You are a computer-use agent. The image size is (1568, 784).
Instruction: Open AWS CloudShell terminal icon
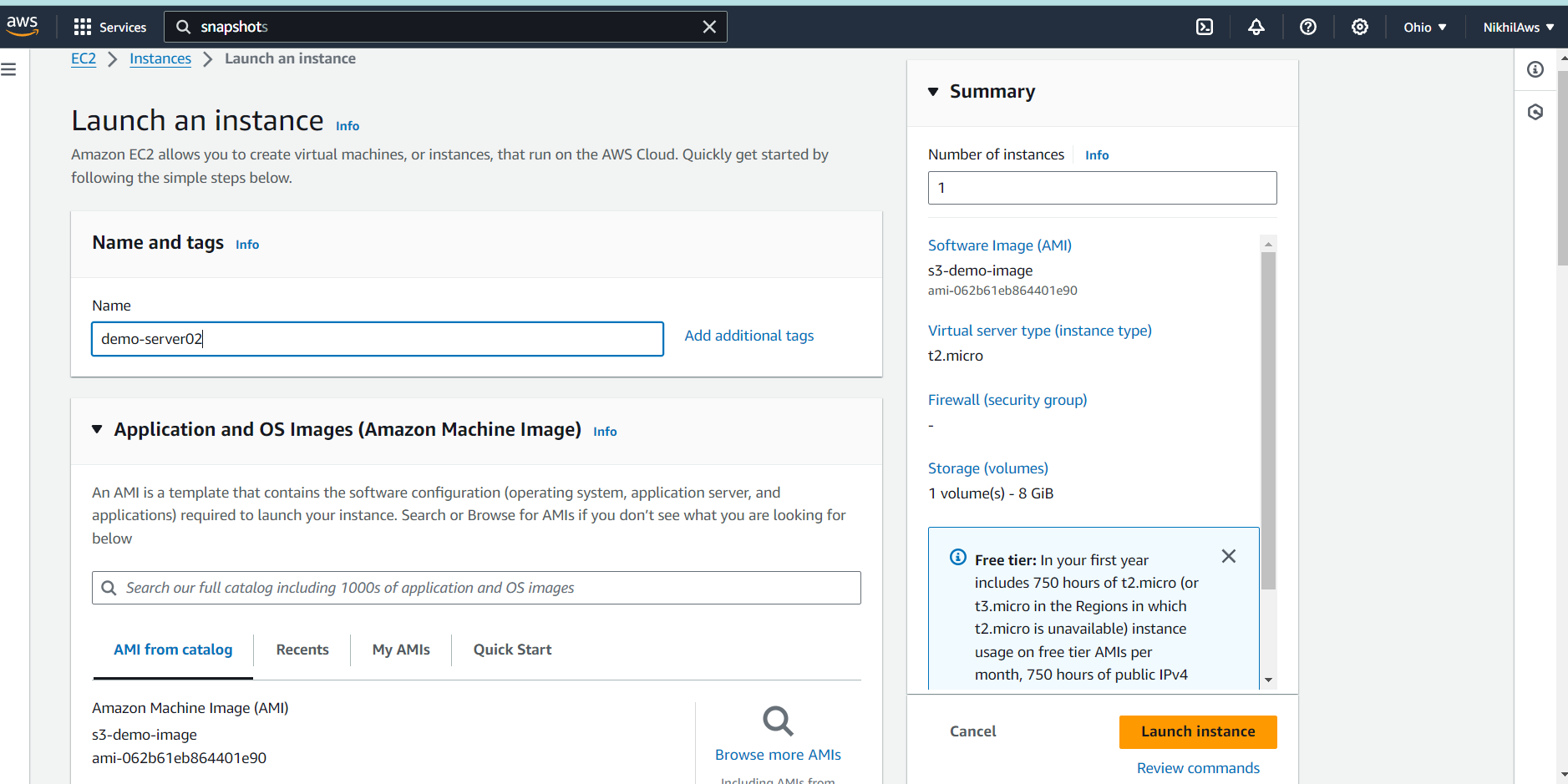click(x=1205, y=27)
